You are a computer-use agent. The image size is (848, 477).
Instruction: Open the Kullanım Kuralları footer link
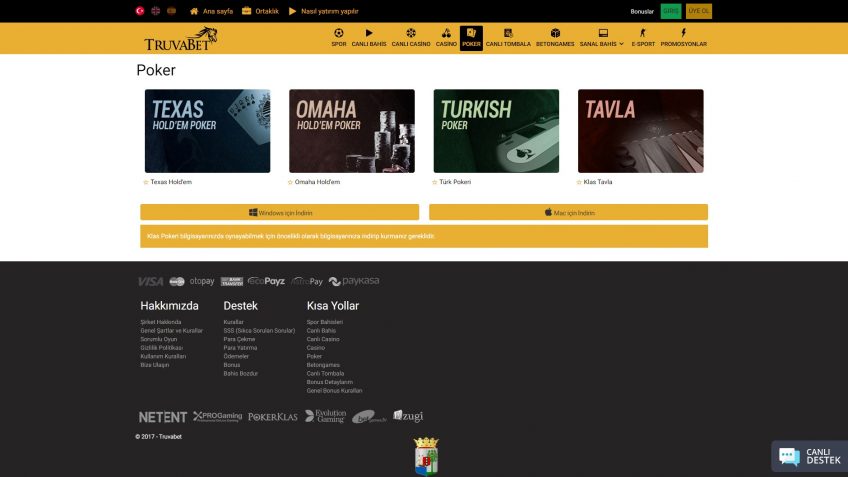163,357
